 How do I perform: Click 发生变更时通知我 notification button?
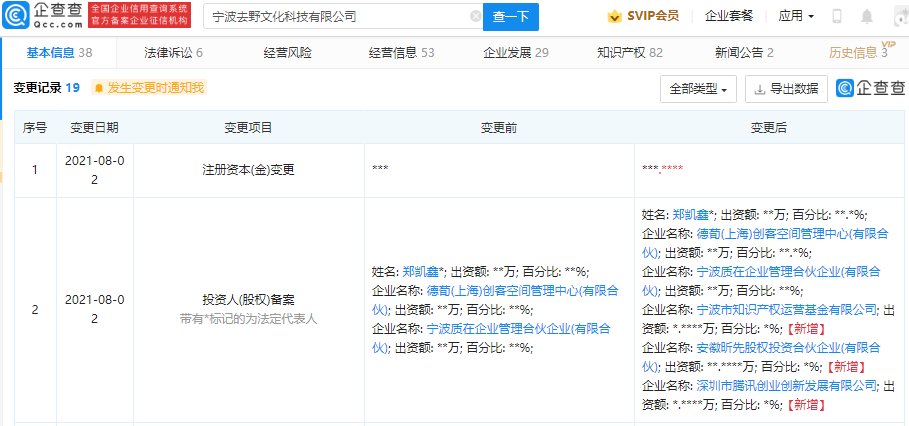tap(148, 88)
